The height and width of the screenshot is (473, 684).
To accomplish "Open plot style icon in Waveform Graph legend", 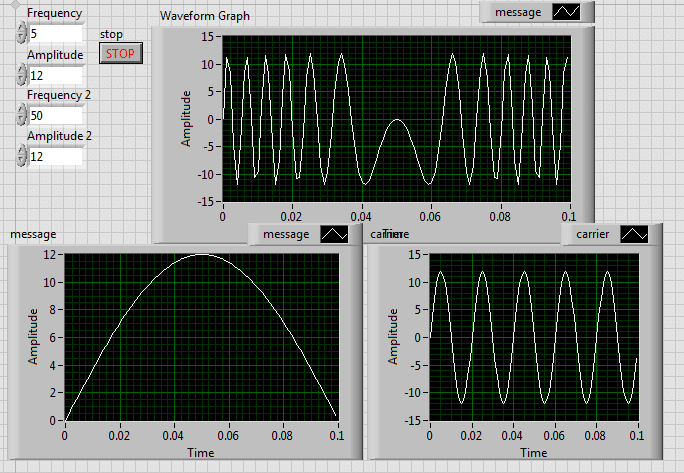I will tap(566, 12).
